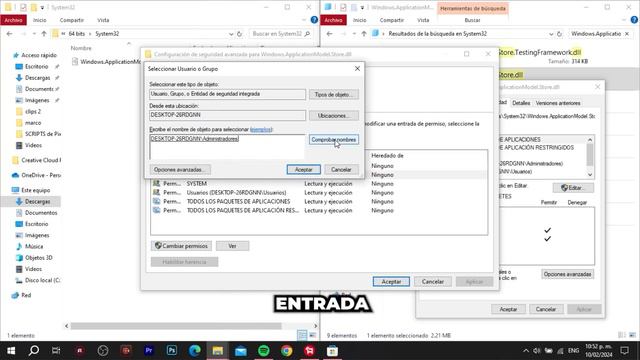640x360 pixels.
Task: Go back in left Explorer window
Action: coord(9,34)
